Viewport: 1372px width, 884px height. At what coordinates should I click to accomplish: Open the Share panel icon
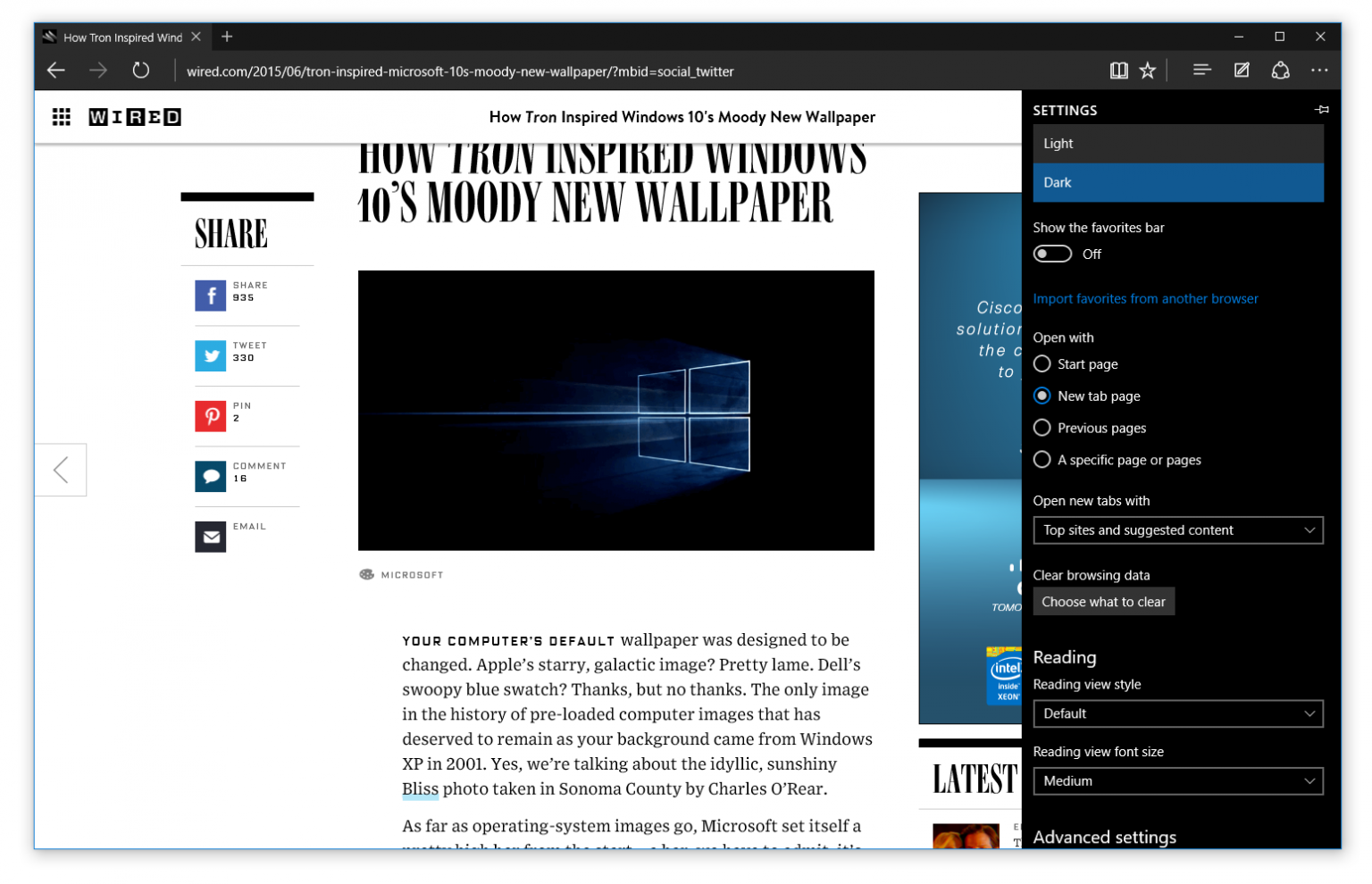click(x=1281, y=70)
